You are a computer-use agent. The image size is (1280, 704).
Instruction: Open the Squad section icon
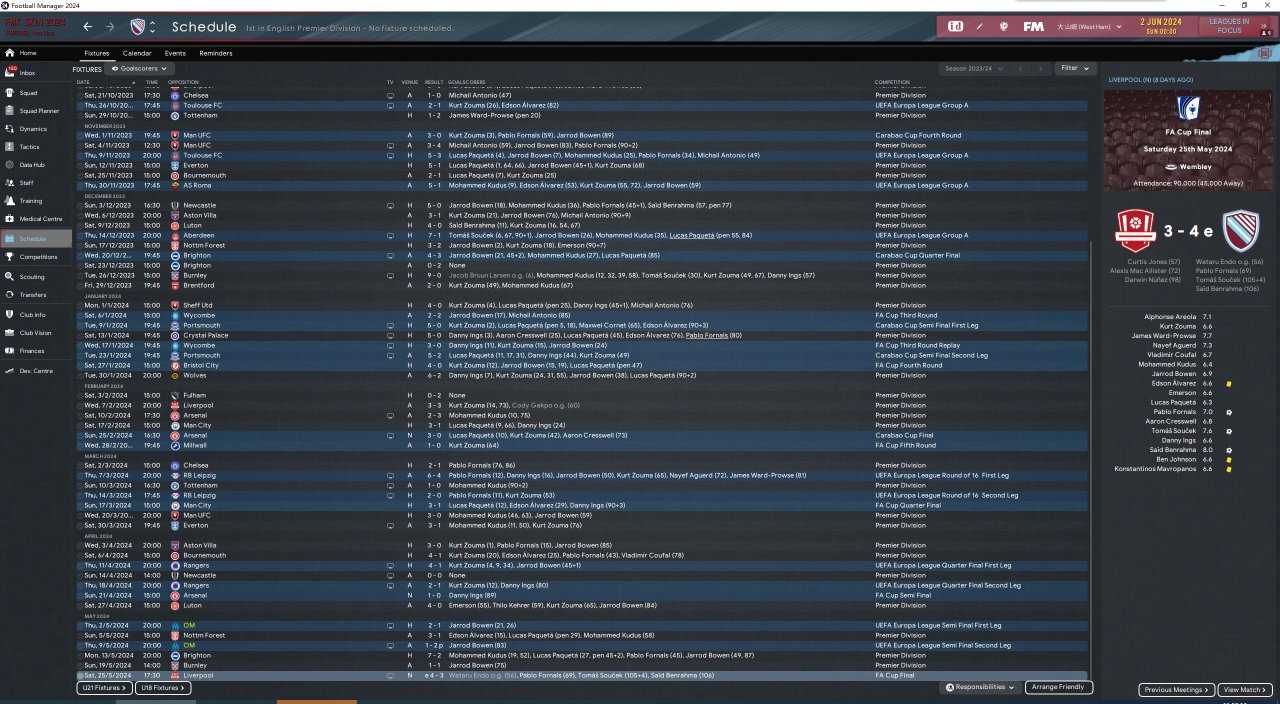point(10,92)
